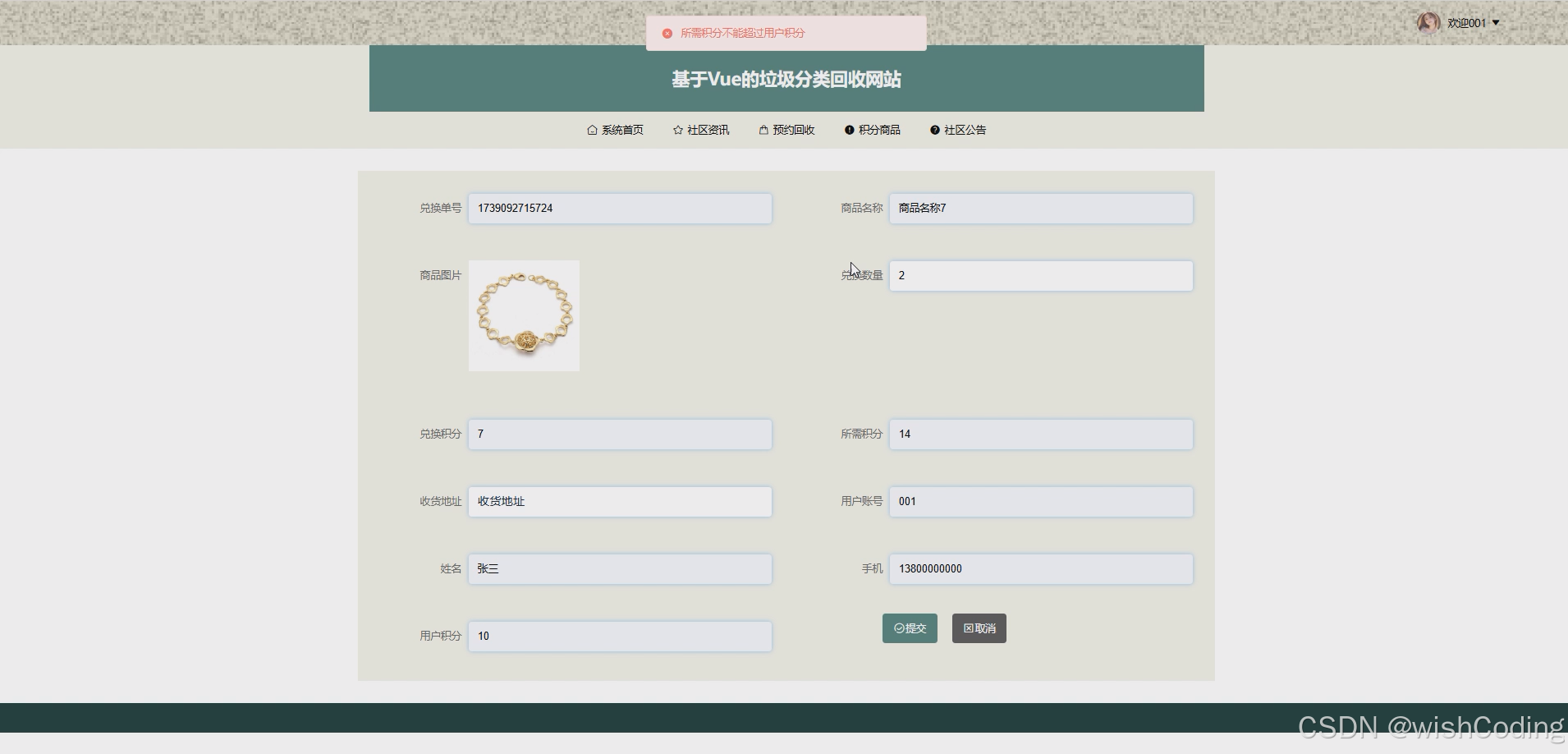
Task: Click the home icon beside 系统首页
Action: point(592,130)
